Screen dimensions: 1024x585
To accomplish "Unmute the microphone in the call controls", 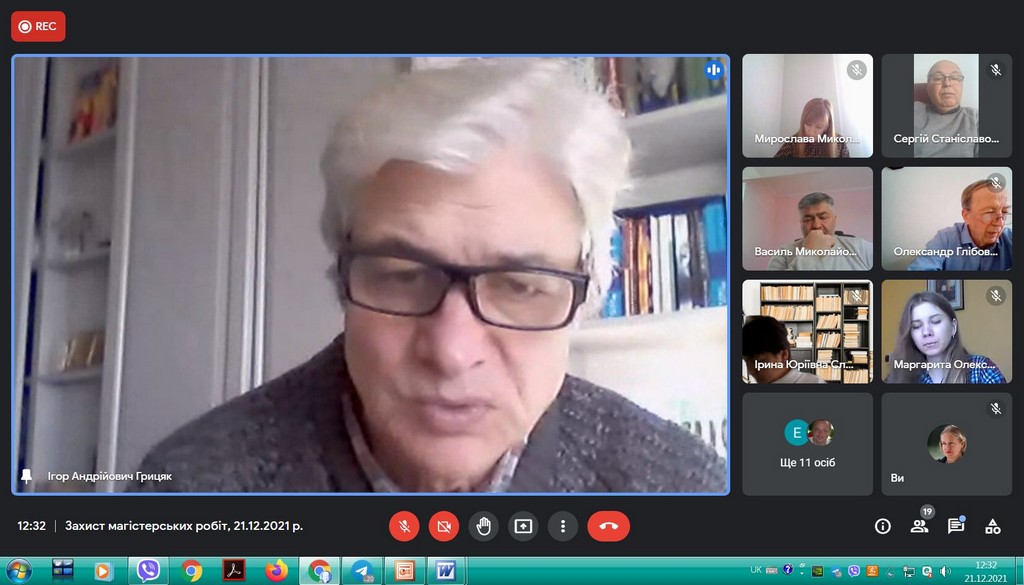I will [404, 525].
